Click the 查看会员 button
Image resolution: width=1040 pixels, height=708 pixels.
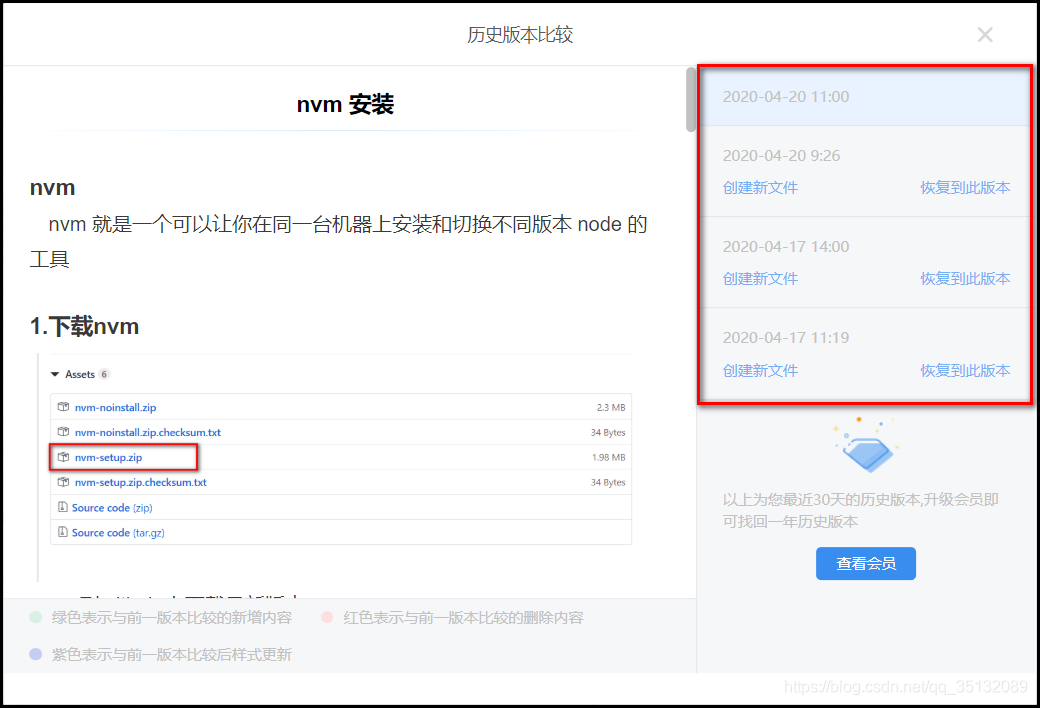pyautogui.click(x=866, y=563)
